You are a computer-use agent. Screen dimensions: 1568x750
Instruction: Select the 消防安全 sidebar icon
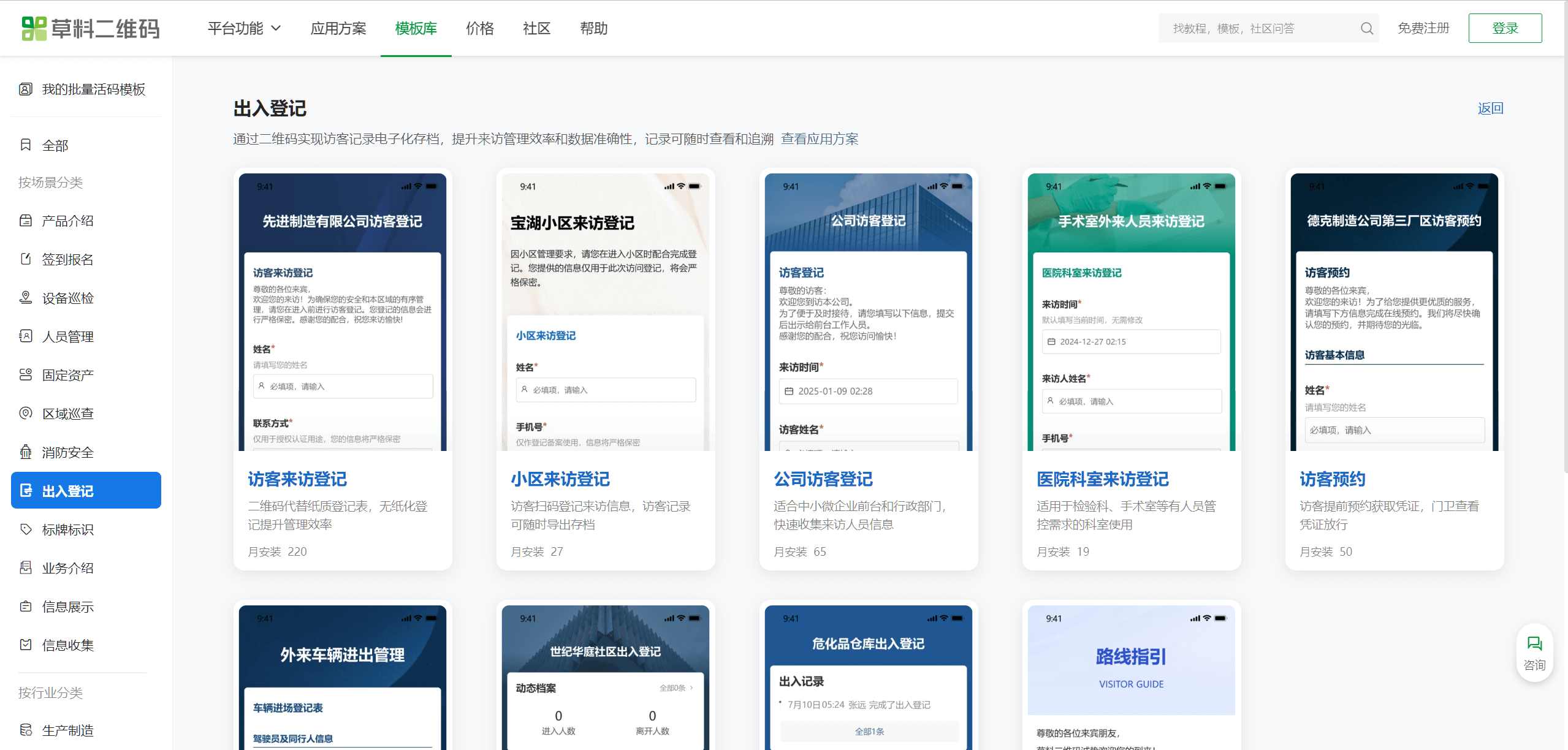[x=26, y=452]
